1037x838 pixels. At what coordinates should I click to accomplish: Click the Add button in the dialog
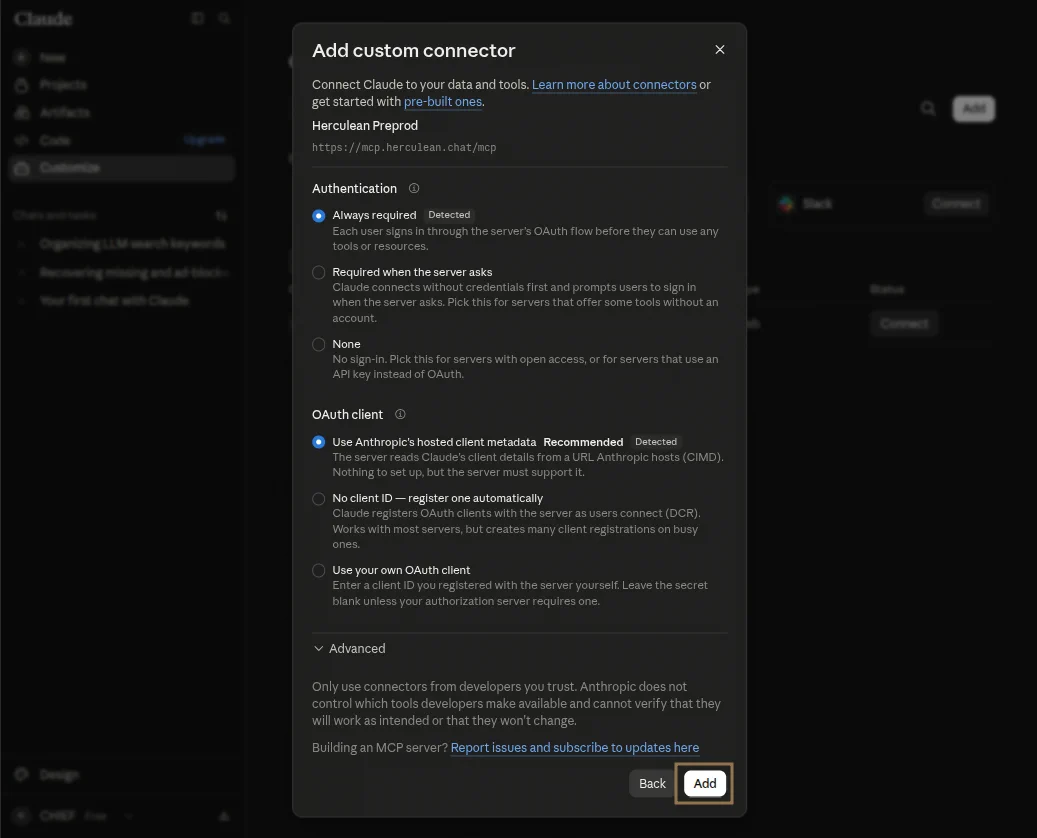[704, 783]
